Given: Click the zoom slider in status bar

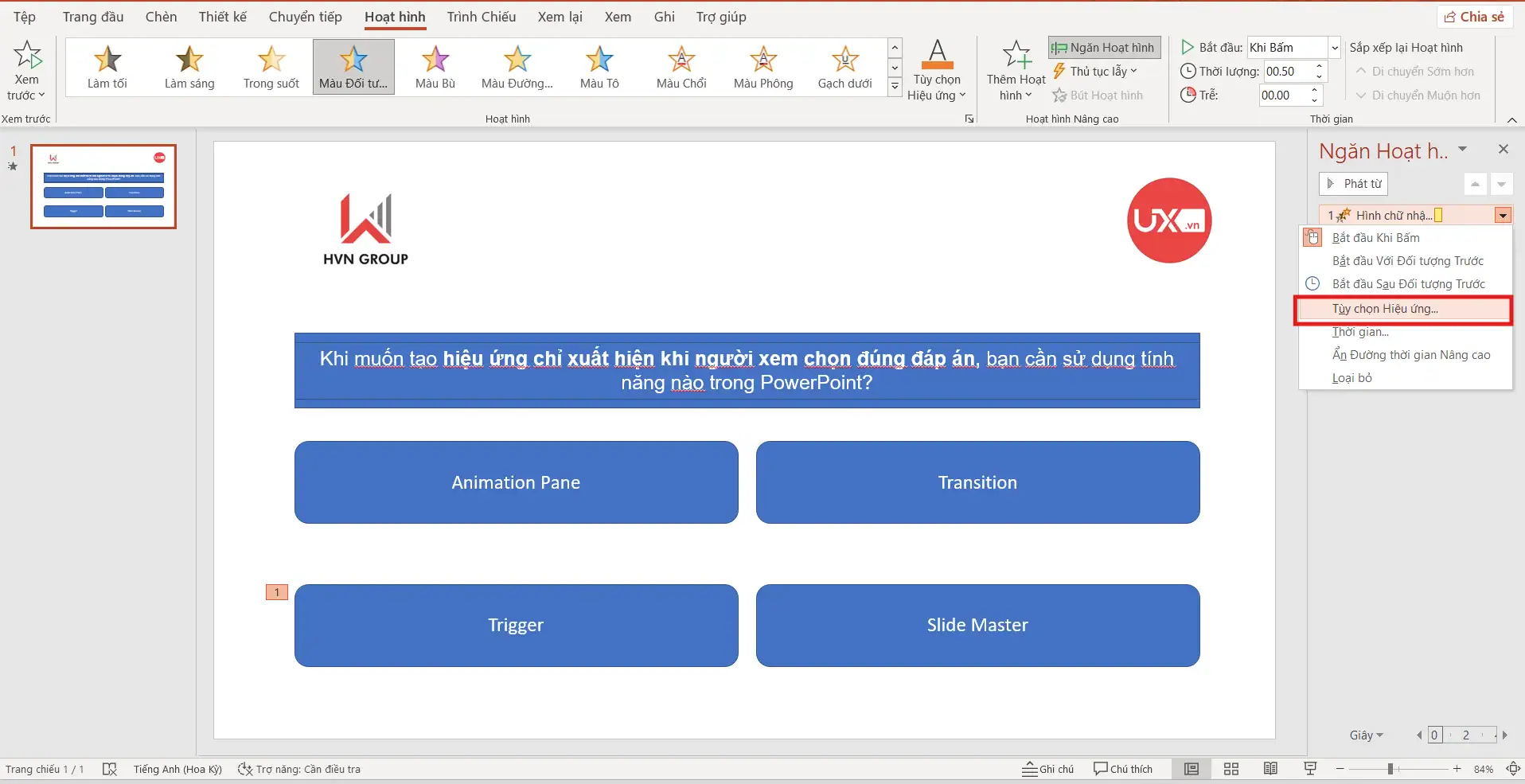Looking at the screenshot, I should [x=1390, y=769].
